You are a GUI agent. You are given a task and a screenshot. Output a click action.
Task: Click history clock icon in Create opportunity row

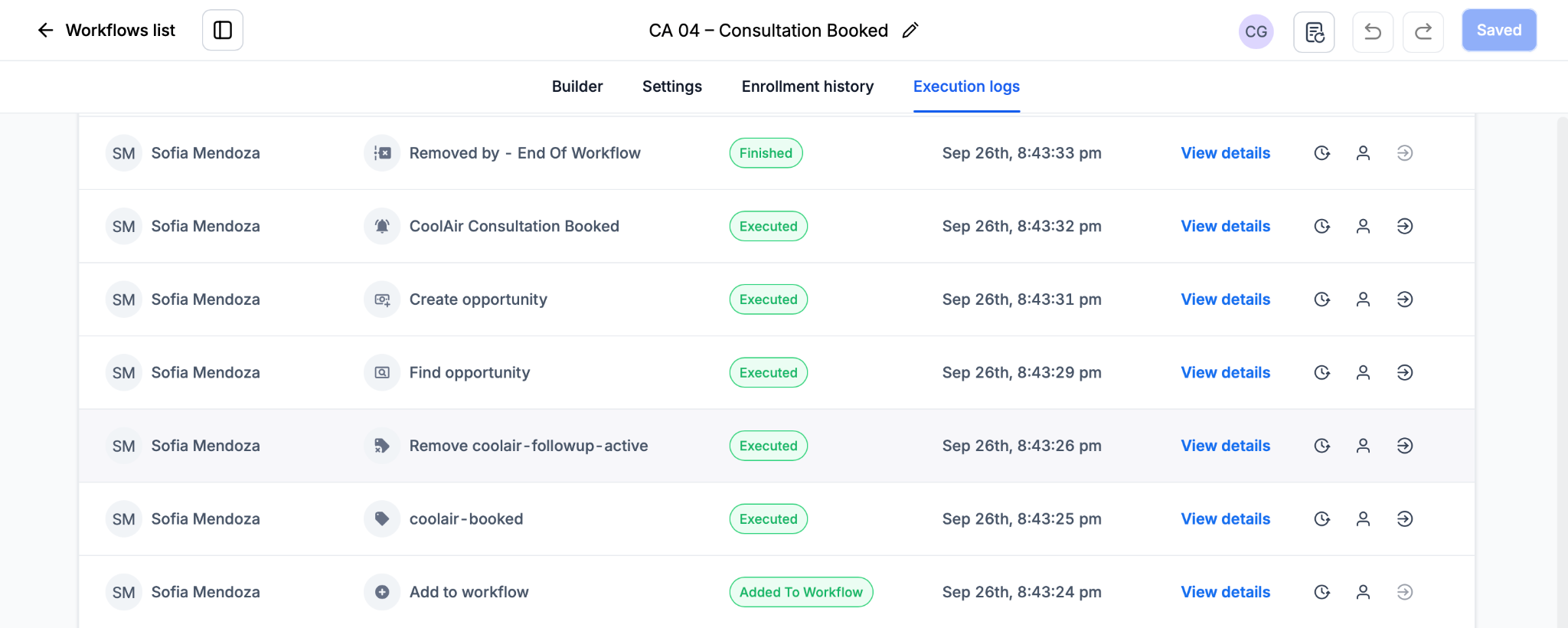pyautogui.click(x=1322, y=299)
